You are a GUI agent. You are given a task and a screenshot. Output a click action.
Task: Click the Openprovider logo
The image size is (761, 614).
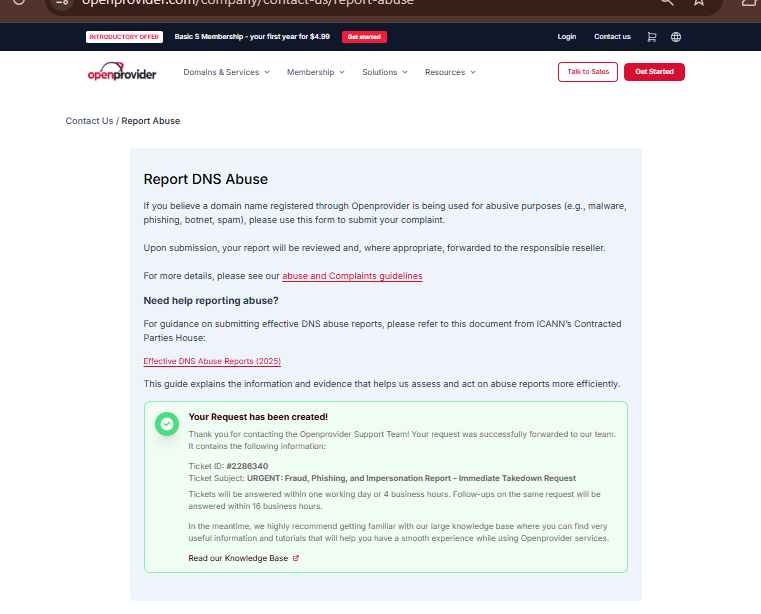[x=122, y=71]
